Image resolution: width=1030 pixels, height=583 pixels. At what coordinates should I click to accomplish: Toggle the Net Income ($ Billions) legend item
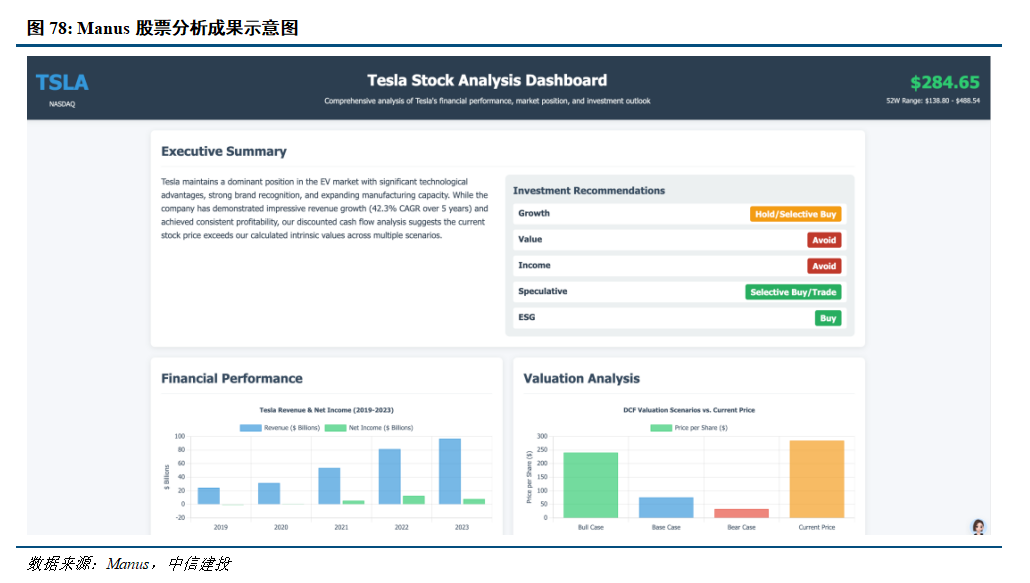point(368,427)
